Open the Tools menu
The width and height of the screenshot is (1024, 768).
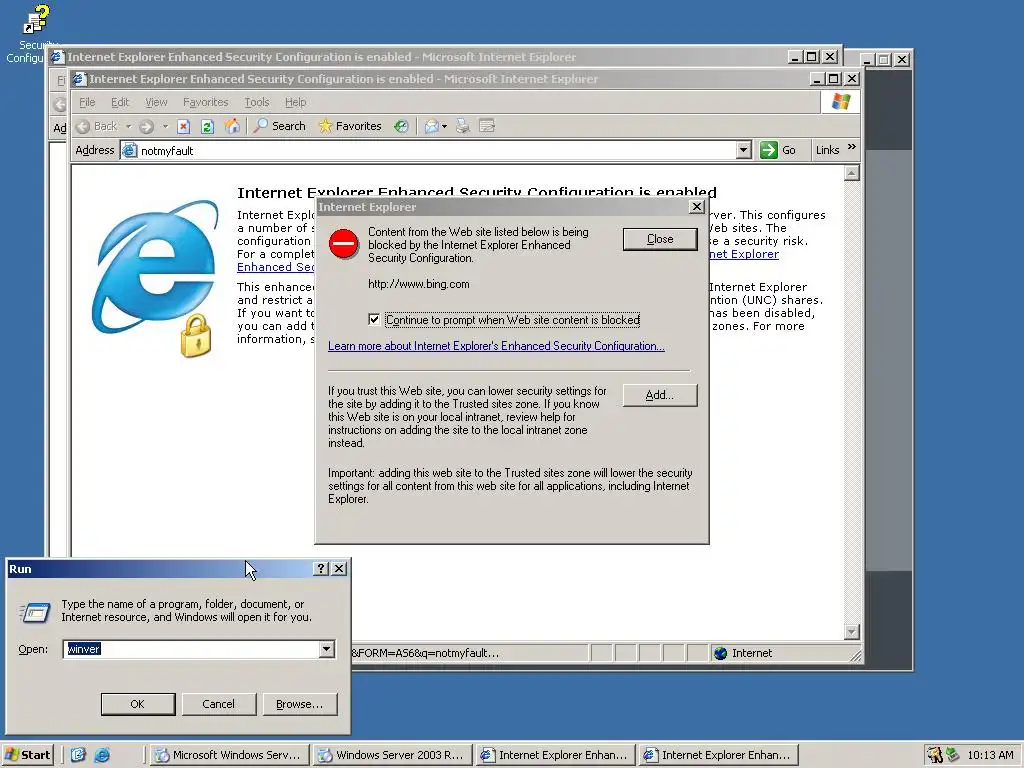257,103
